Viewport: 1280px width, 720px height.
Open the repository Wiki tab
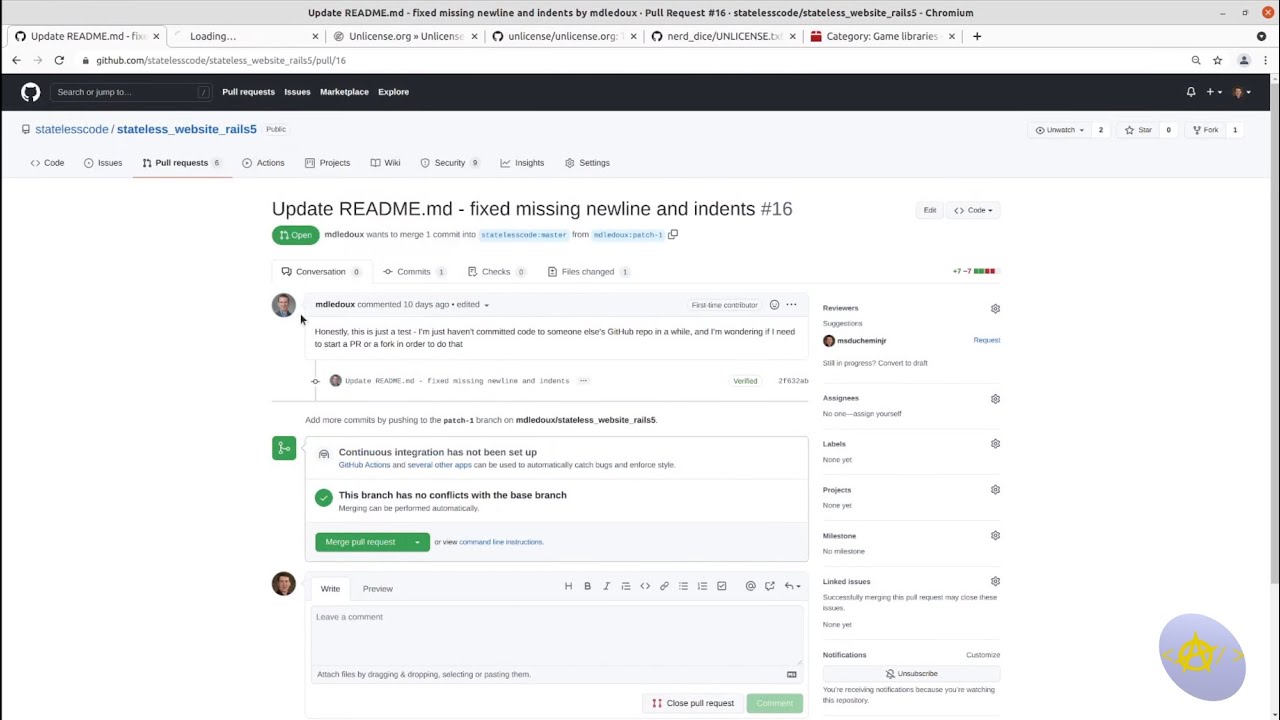pyautogui.click(x=385, y=163)
